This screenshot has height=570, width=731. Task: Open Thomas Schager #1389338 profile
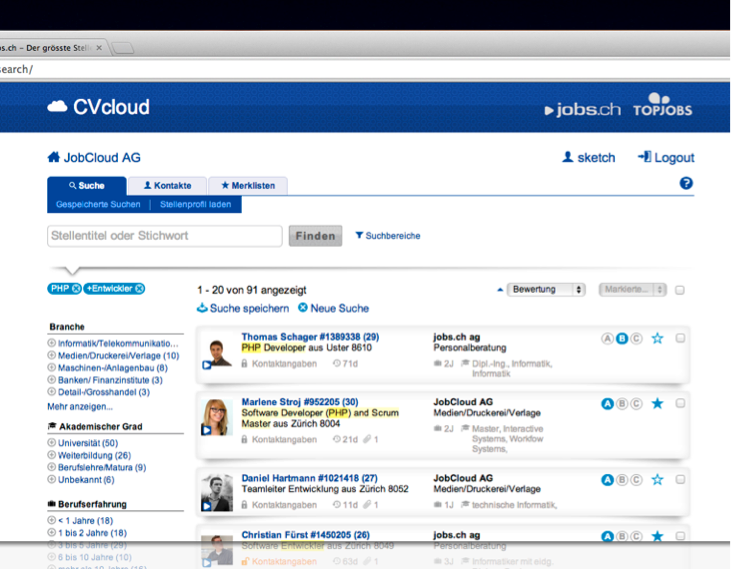click(310, 337)
